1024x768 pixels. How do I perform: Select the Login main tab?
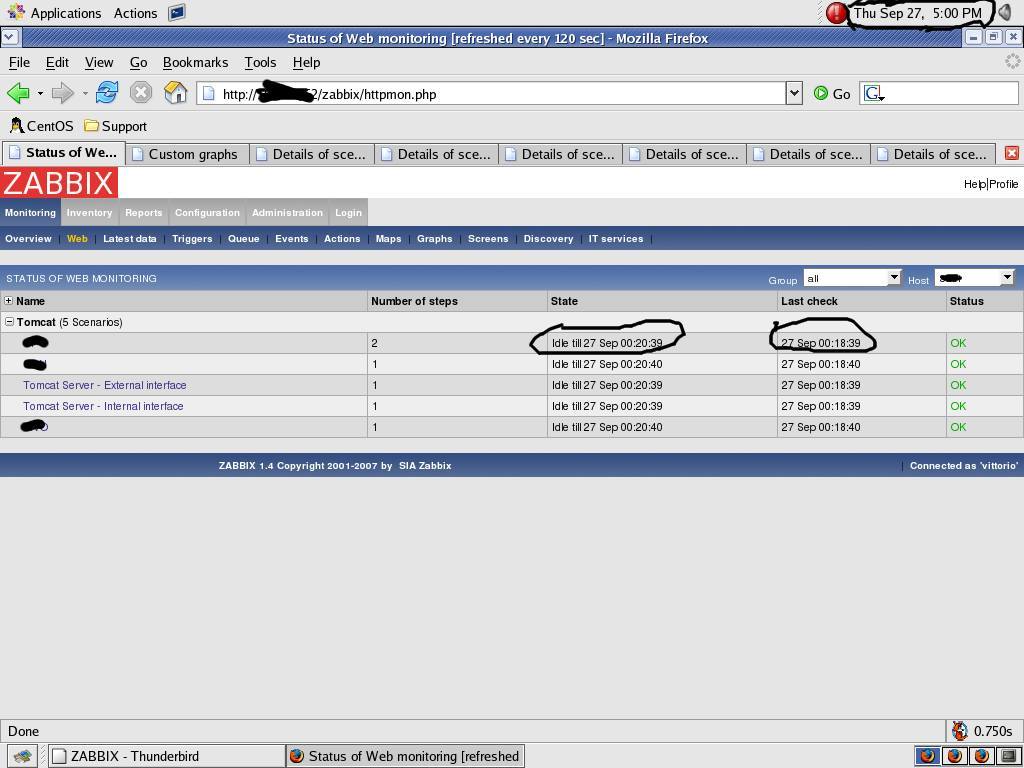[348, 212]
